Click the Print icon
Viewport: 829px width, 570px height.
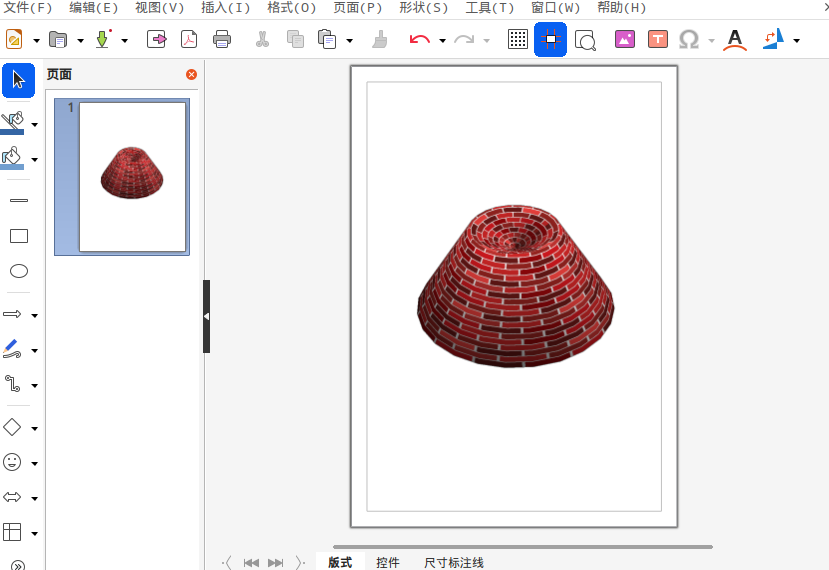tap(222, 40)
